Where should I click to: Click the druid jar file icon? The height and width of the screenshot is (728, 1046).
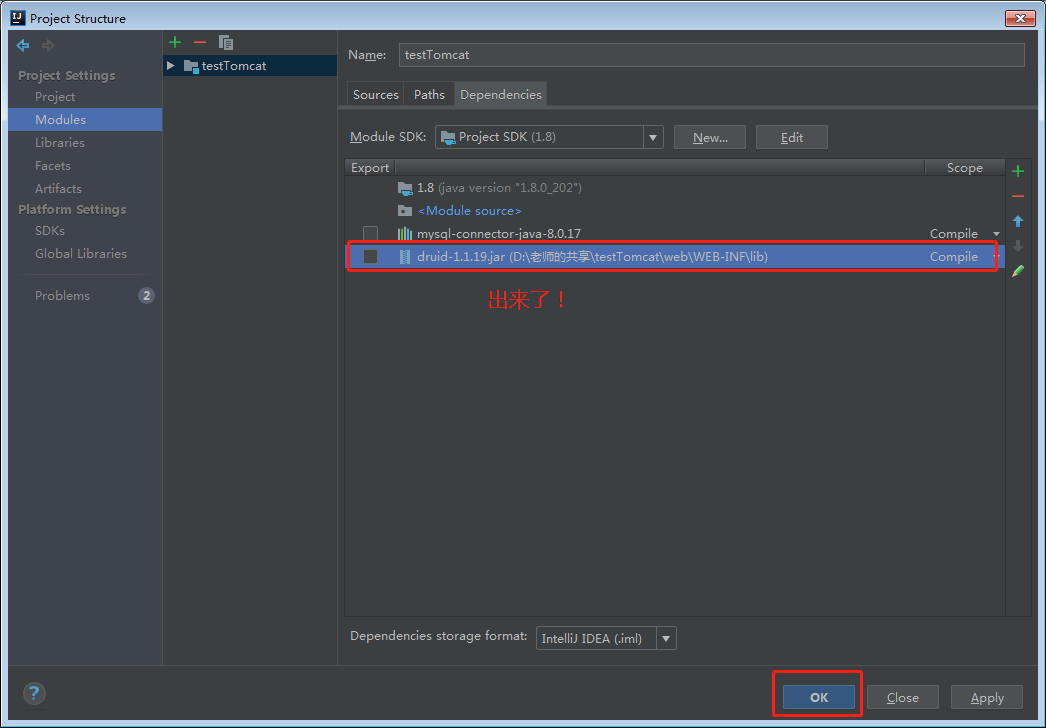click(x=405, y=257)
